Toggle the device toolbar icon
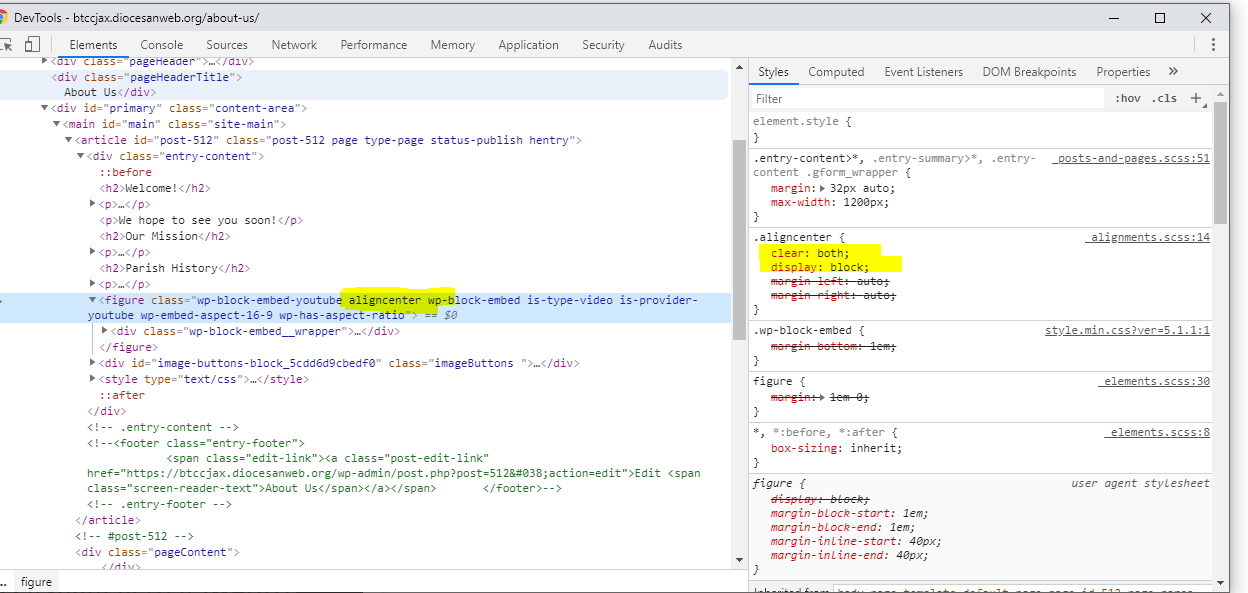Image resolution: width=1248 pixels, height=593 pixels. [33, 45]
